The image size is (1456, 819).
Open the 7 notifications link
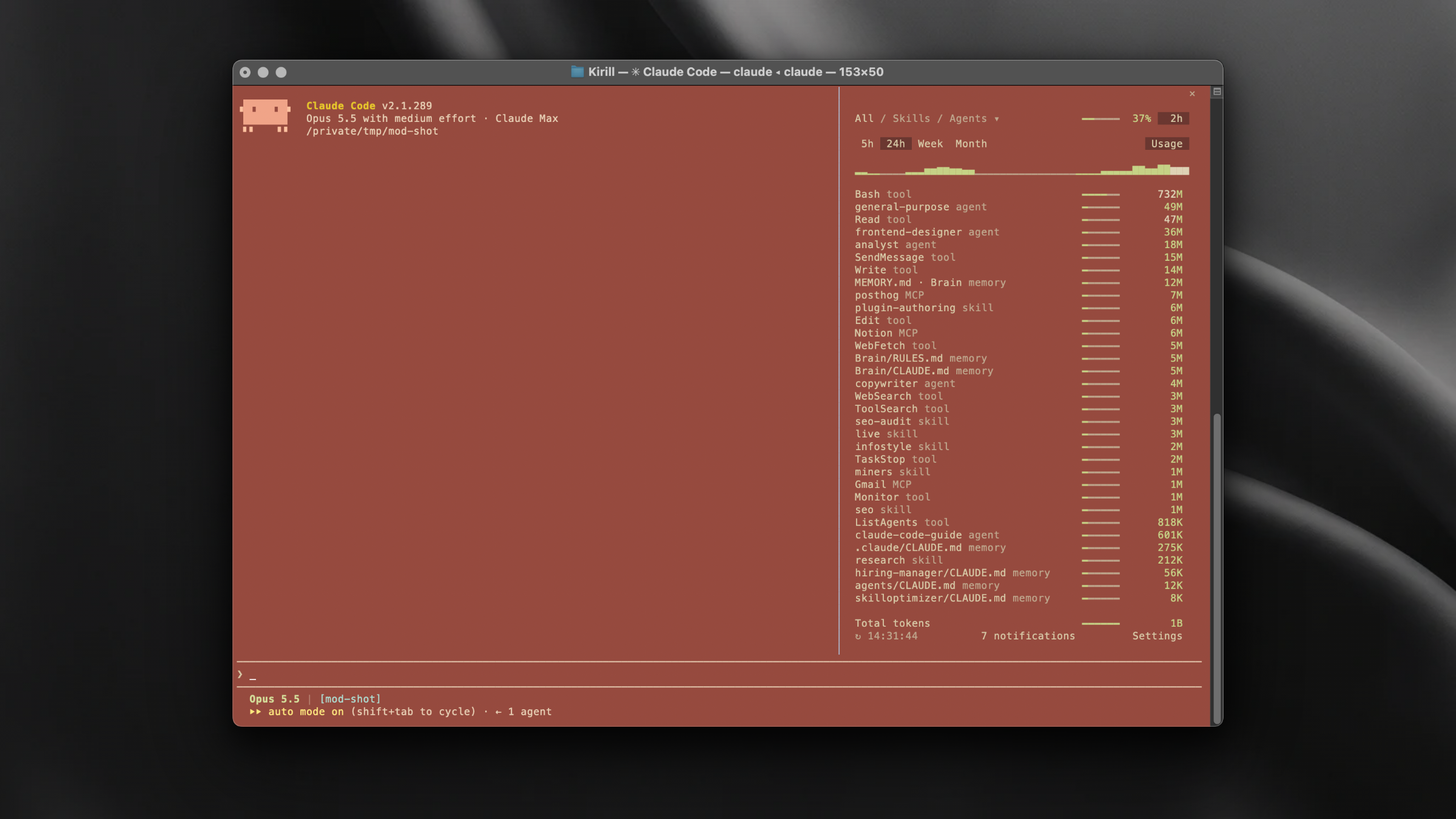click(x=1028, y=636)
